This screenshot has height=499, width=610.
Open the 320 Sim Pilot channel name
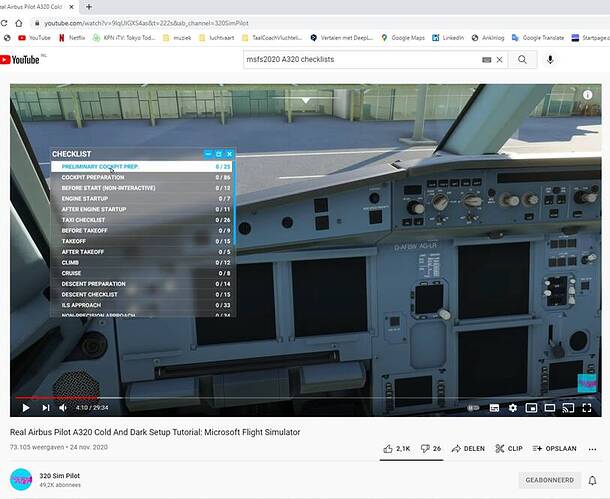tap(60, 476)
